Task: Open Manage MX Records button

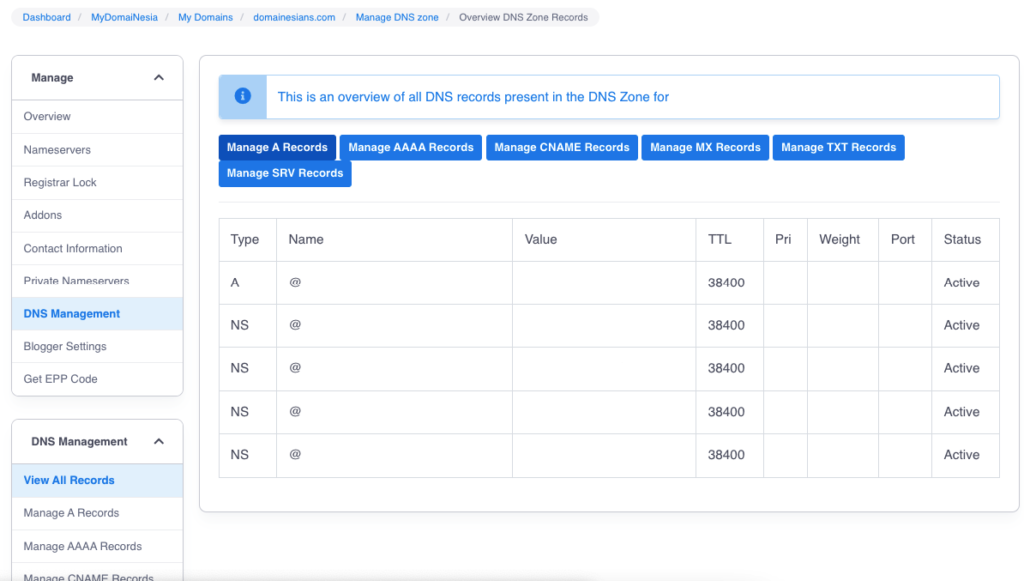Action: pos(705,148)
